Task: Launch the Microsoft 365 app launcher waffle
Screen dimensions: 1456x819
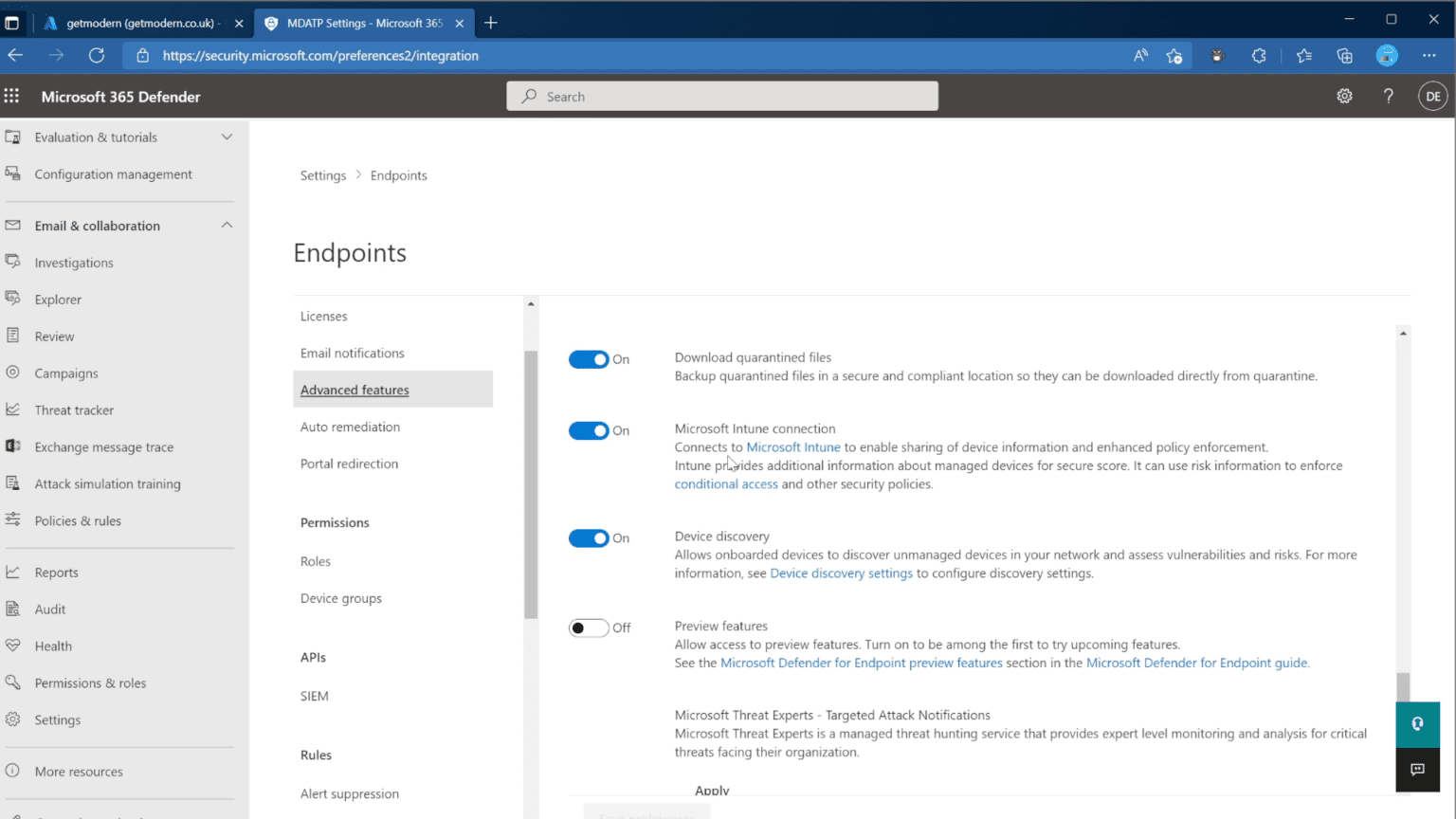Action: point(11,96)
